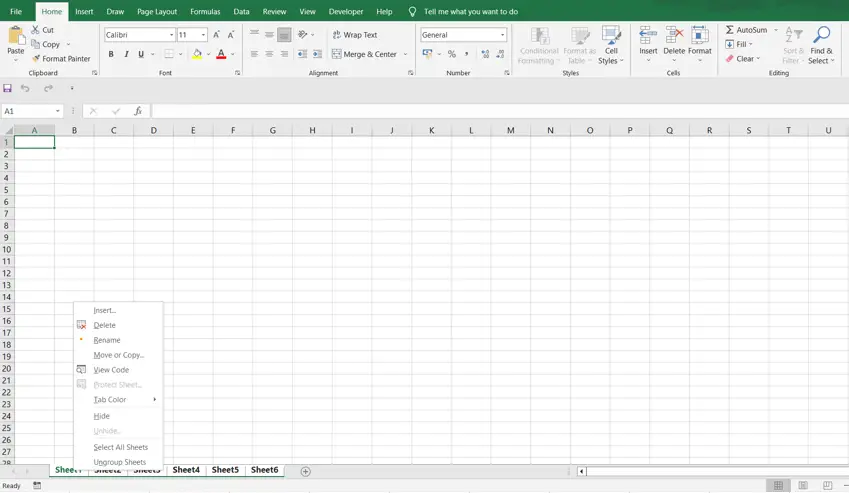The image size is (849, 493).
Task: Click the Select All corner triangle
Action: coord(8,130)
